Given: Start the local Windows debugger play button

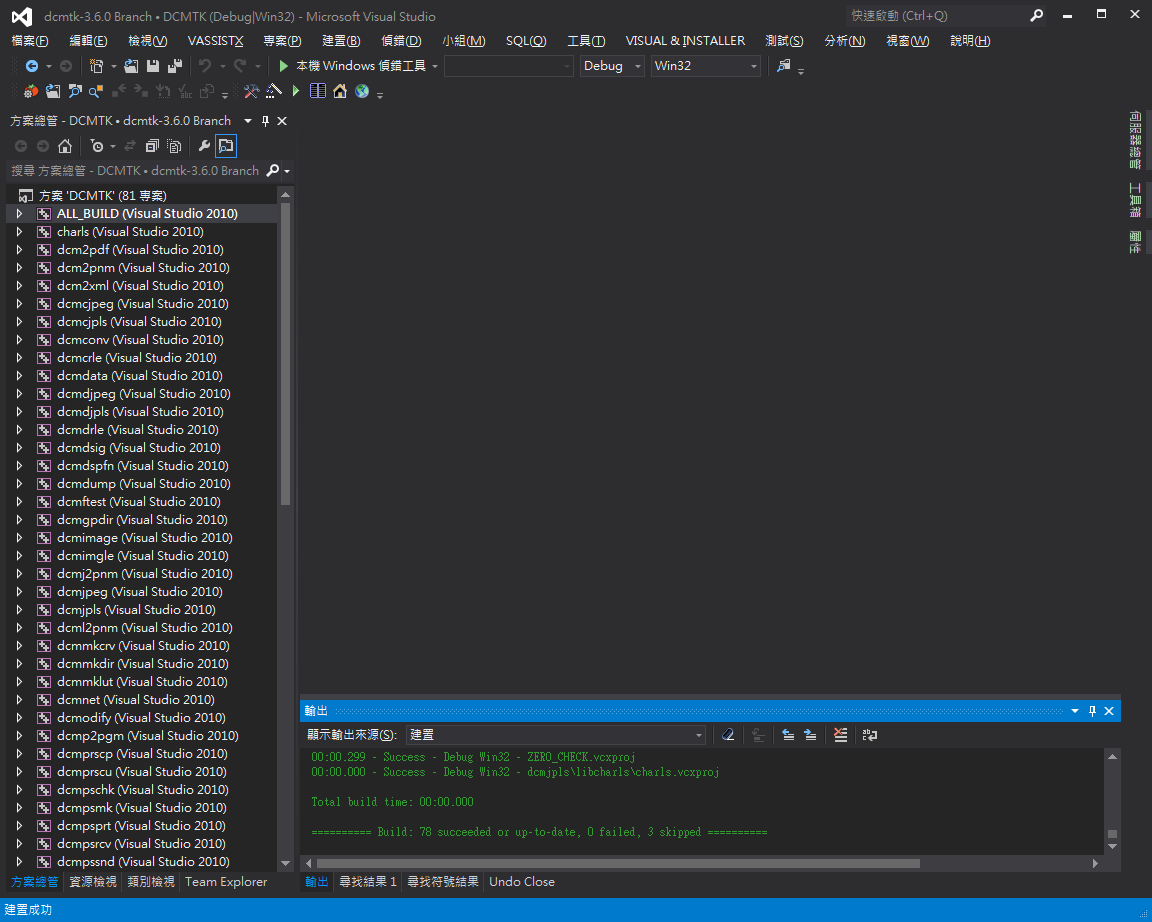Looking at the screenshot, I should (x=284, y=66).
